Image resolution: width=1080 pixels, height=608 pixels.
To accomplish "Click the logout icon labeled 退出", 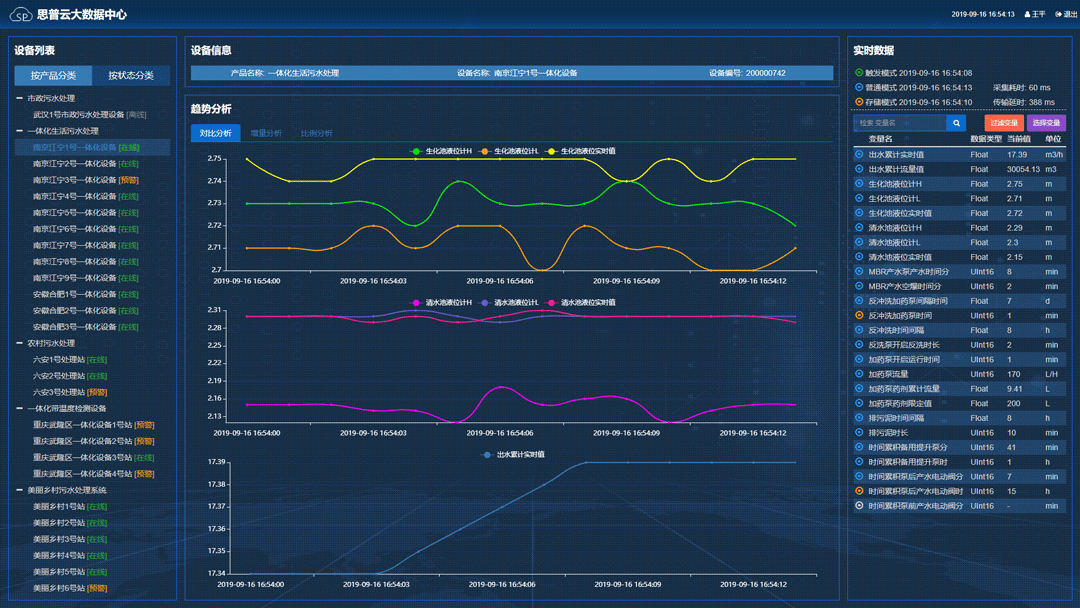I will (1058, 14).
